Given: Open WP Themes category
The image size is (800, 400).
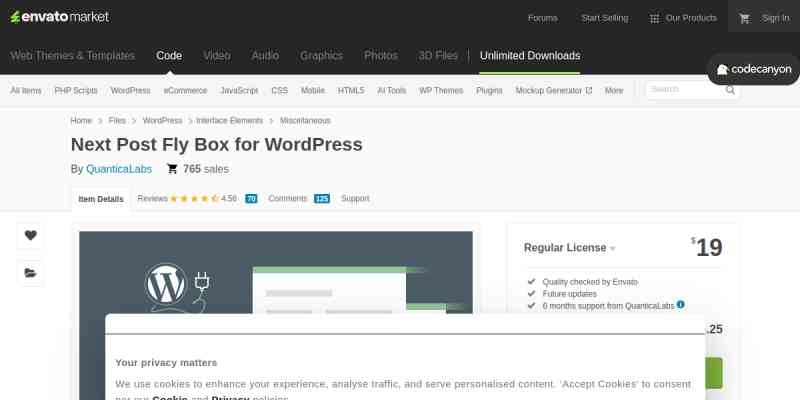Looking at the screenshot, I should (441, 90).
